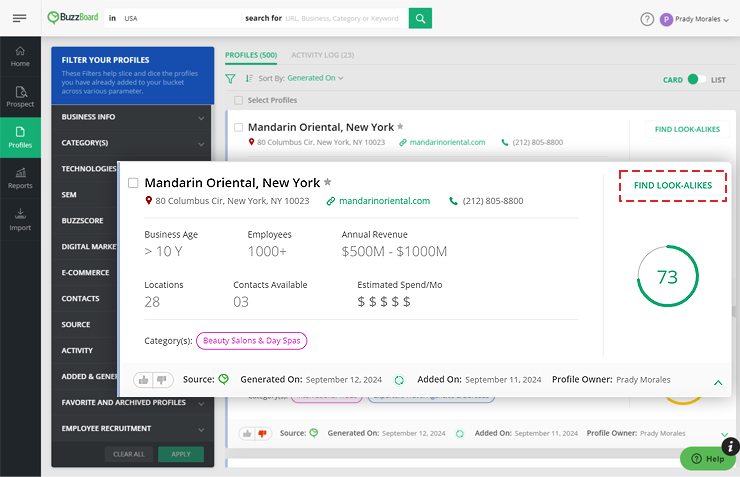Click thumbs up on lower background card
This screenshot has height=477, width=740.
[x=247, y=433]
